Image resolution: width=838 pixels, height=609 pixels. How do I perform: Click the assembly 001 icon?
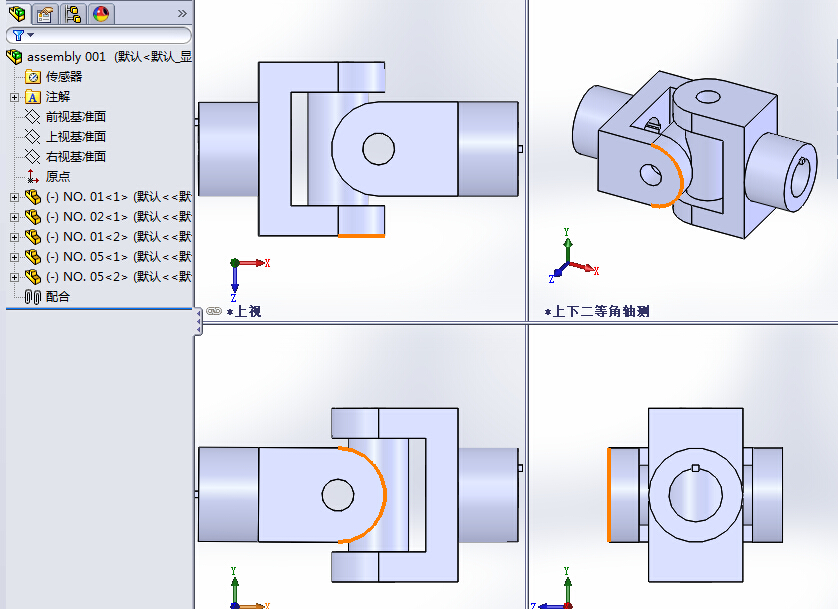point(14,57)
